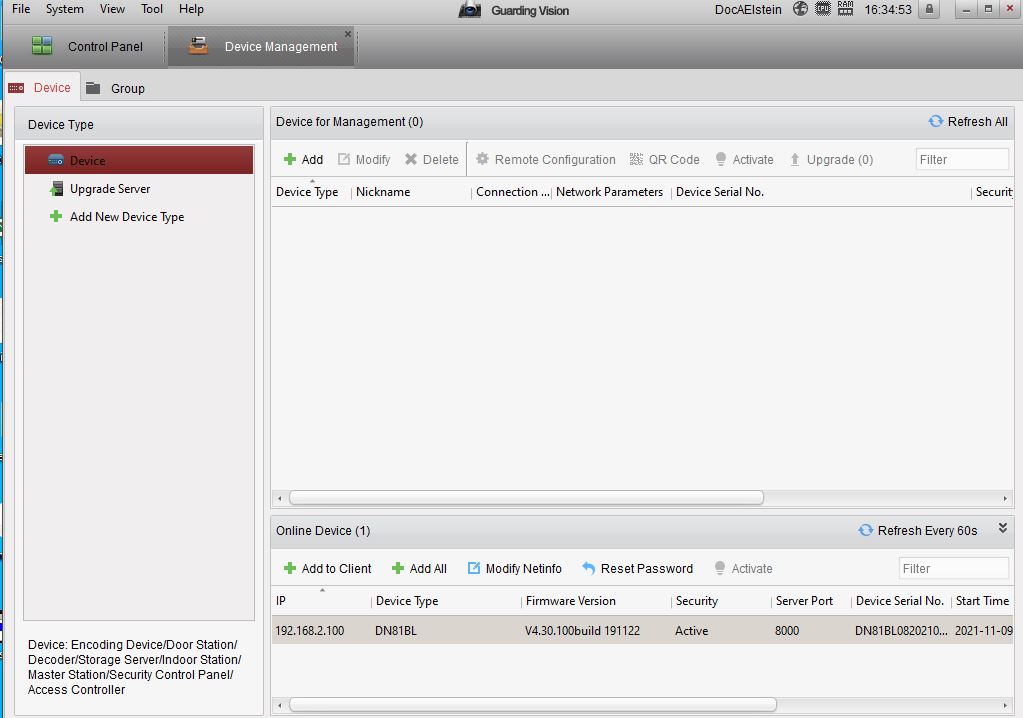Click the Reset Password button
The width and height of the screenshot is (1023, 718).
(637, 568)
